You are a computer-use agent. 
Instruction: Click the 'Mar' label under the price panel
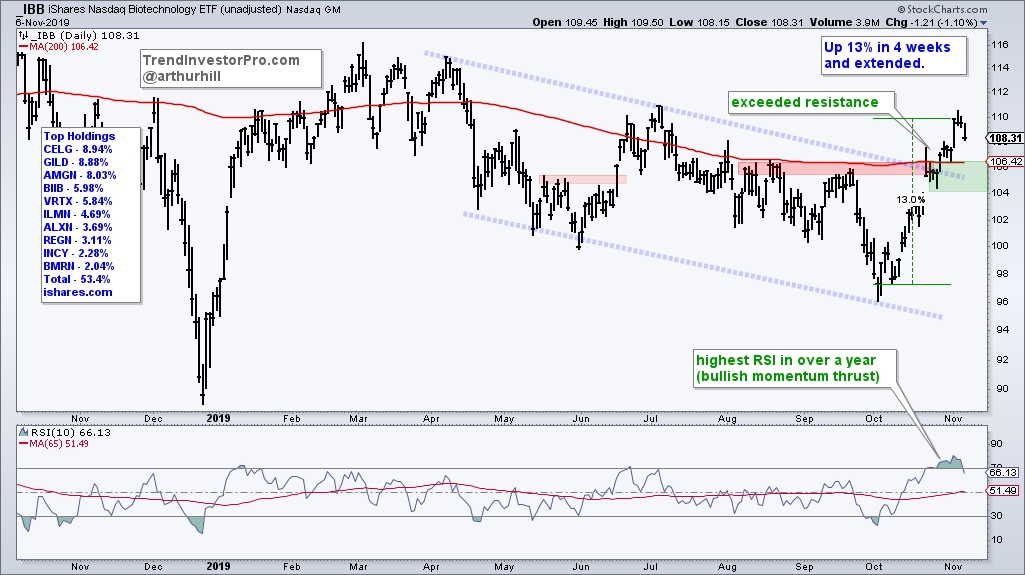tap(358, 419)
